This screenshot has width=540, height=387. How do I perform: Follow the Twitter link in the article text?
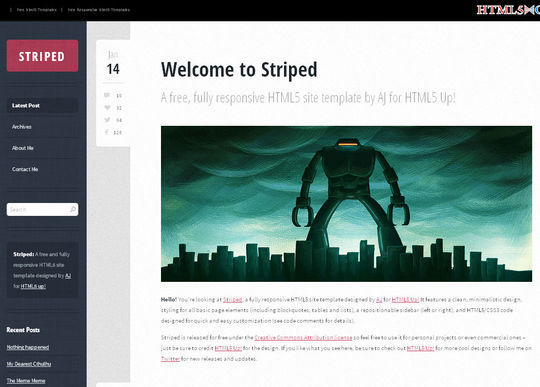click(170, 359)
